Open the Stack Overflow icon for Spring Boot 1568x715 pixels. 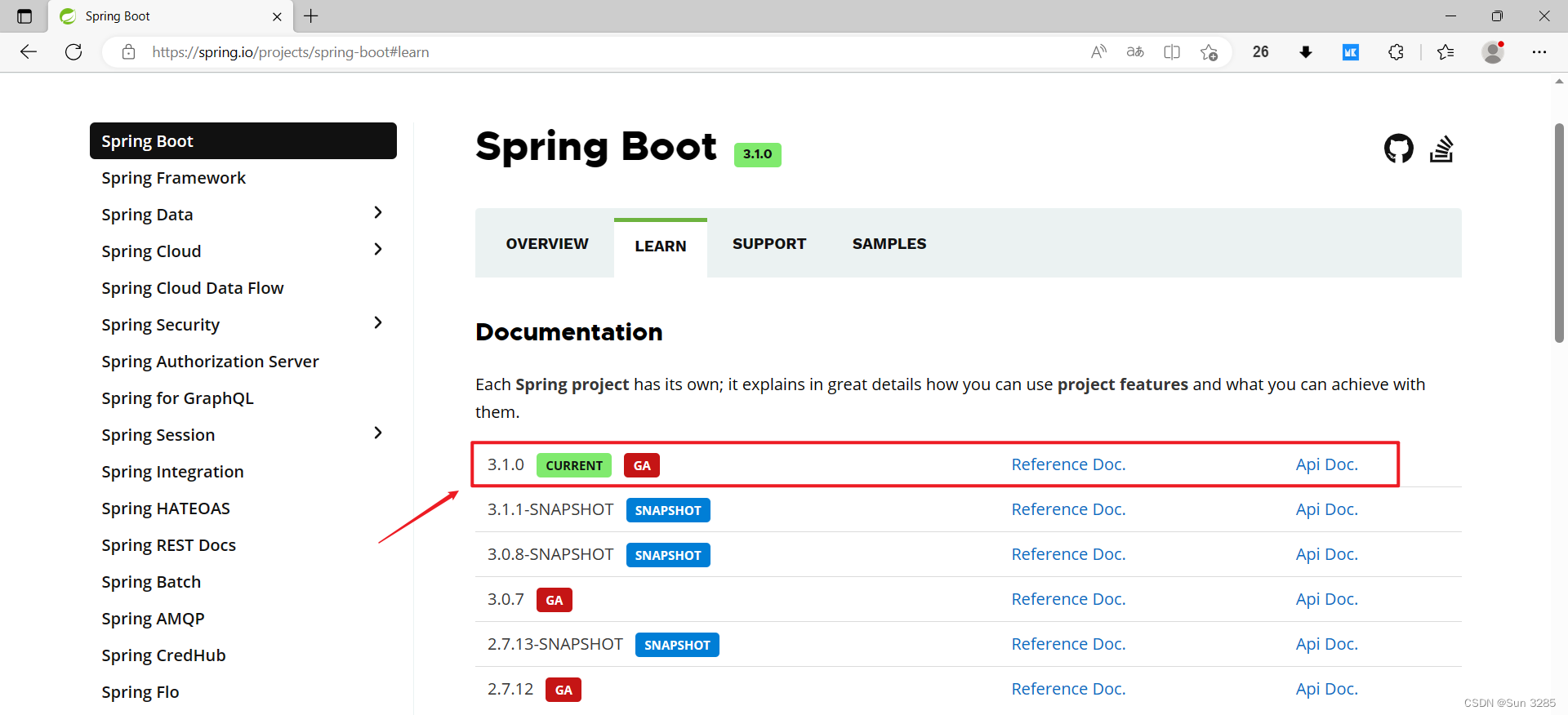point(1441,149)
